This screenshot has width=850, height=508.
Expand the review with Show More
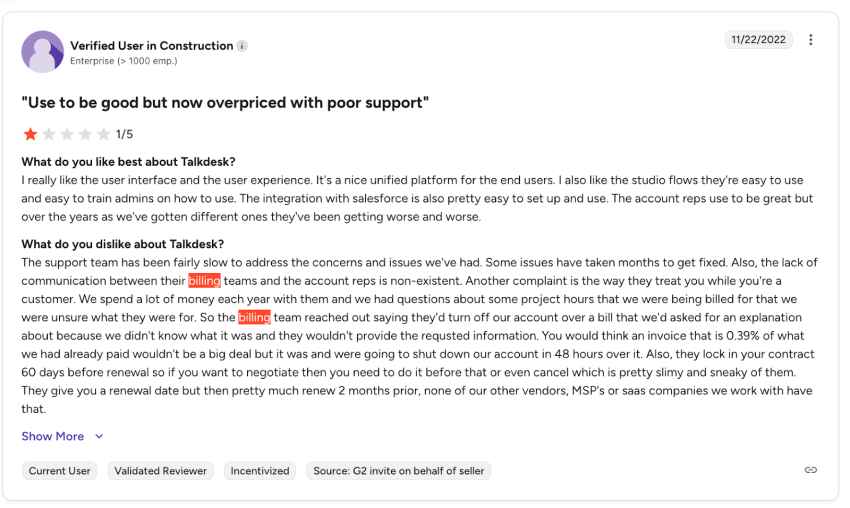pyautogui.click(x=53, y=436)
